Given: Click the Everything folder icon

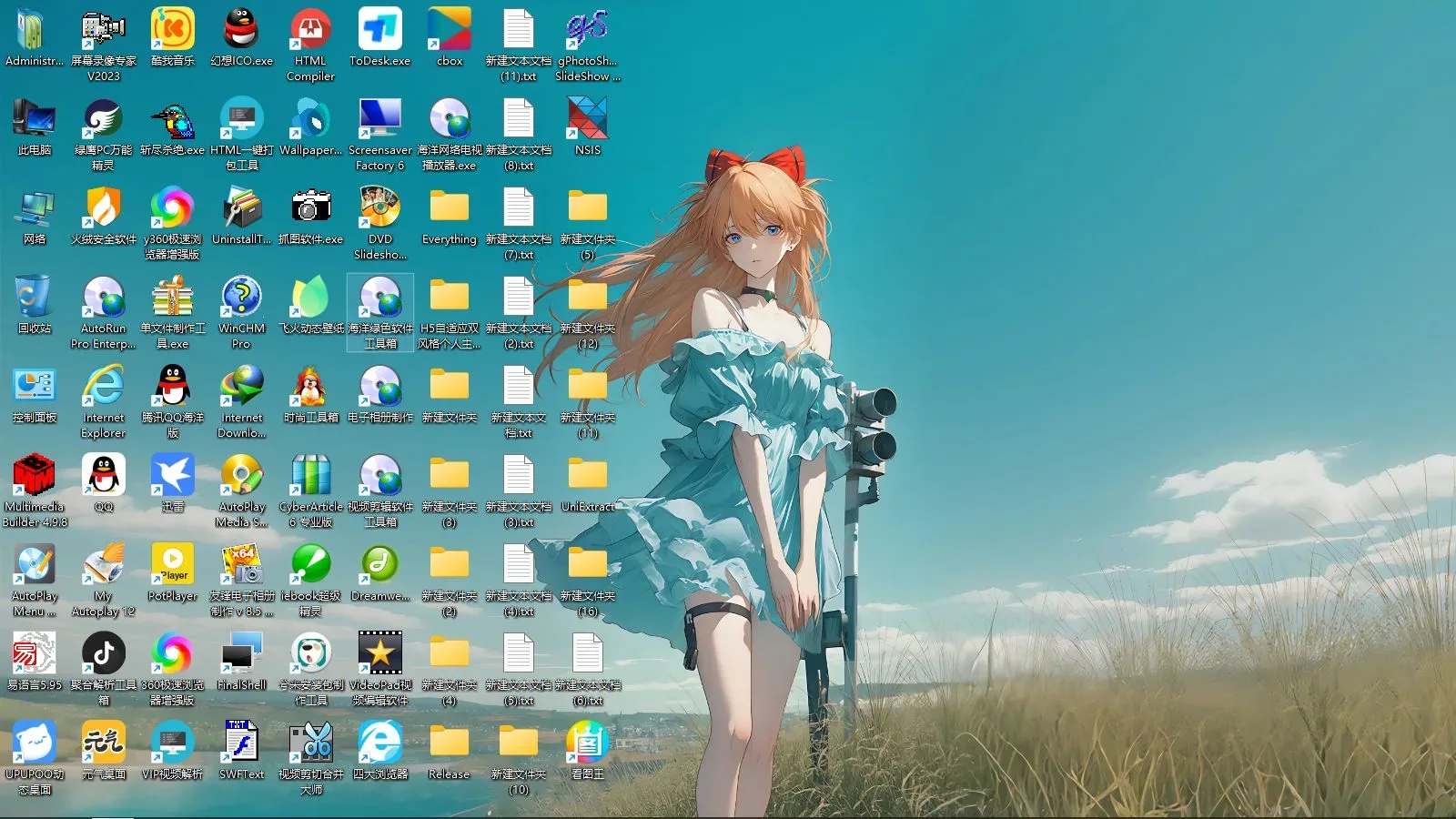Looking at the screenshot, I should pos(450,207).
